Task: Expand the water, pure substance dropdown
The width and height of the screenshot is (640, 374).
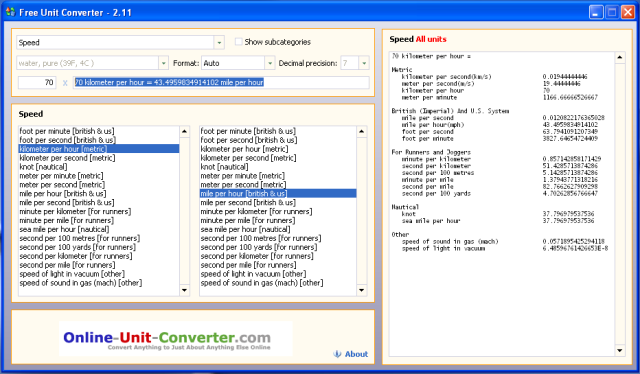Action: pos(163,63)
